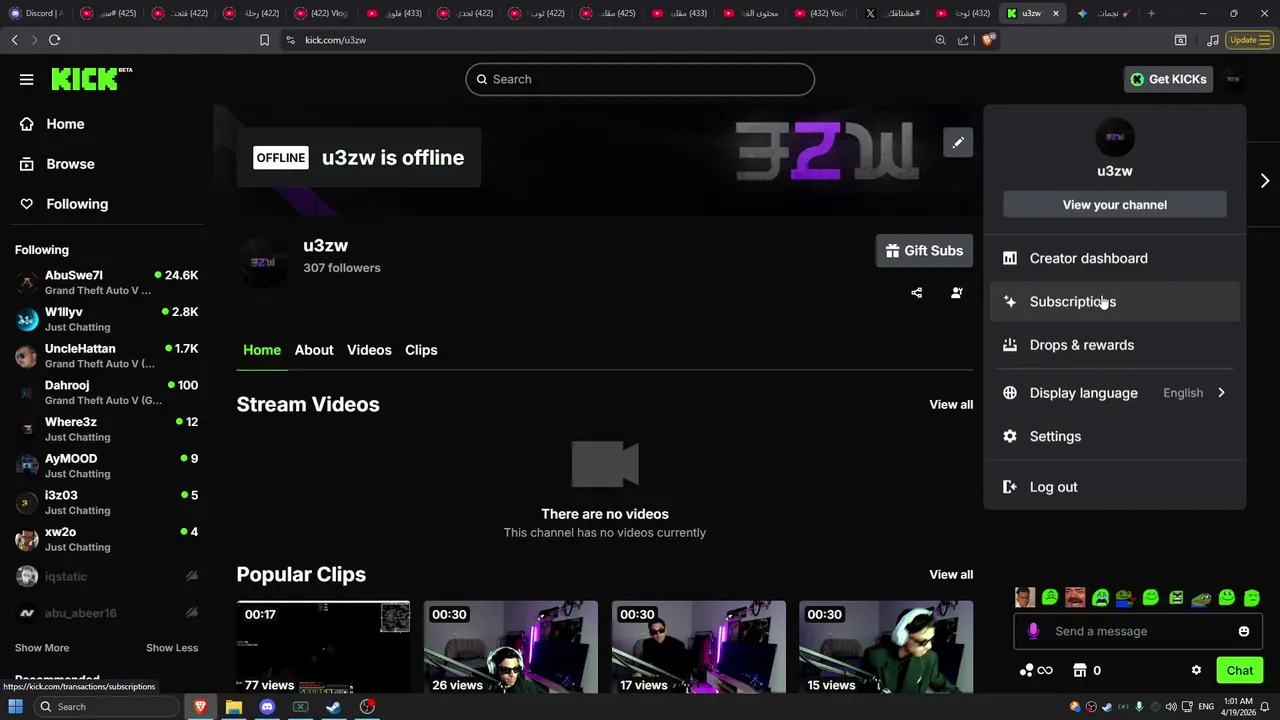Screen dimensions: 1280x720
Task: Click the right chevron next arrow
Action: [x=1264, y=181]
